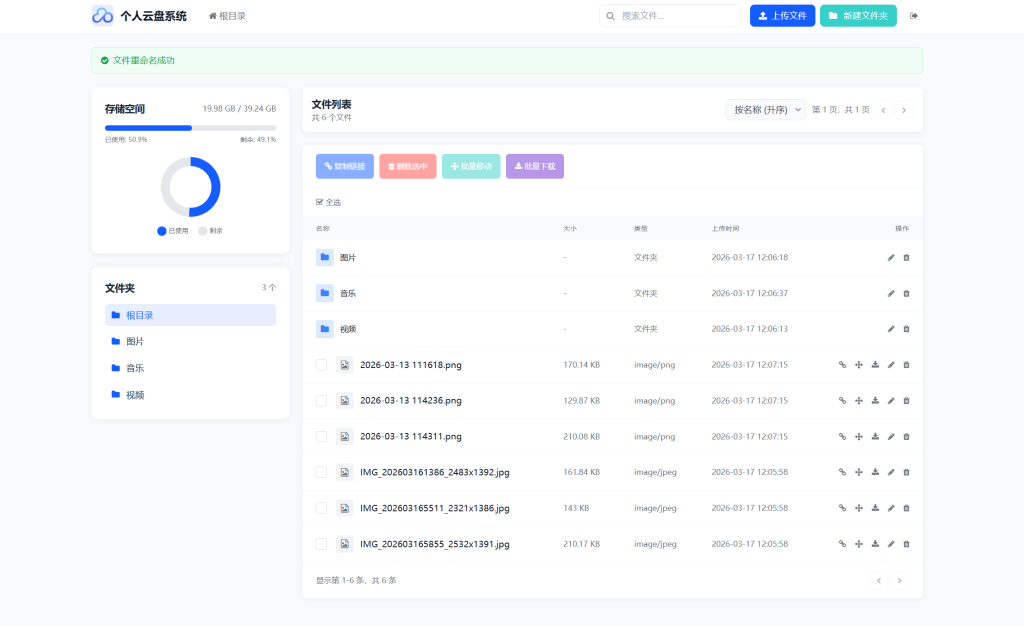1024x626 pixels.
Task: Delete the 视频 folder using trash icon
Action: (x=906, y=328)
